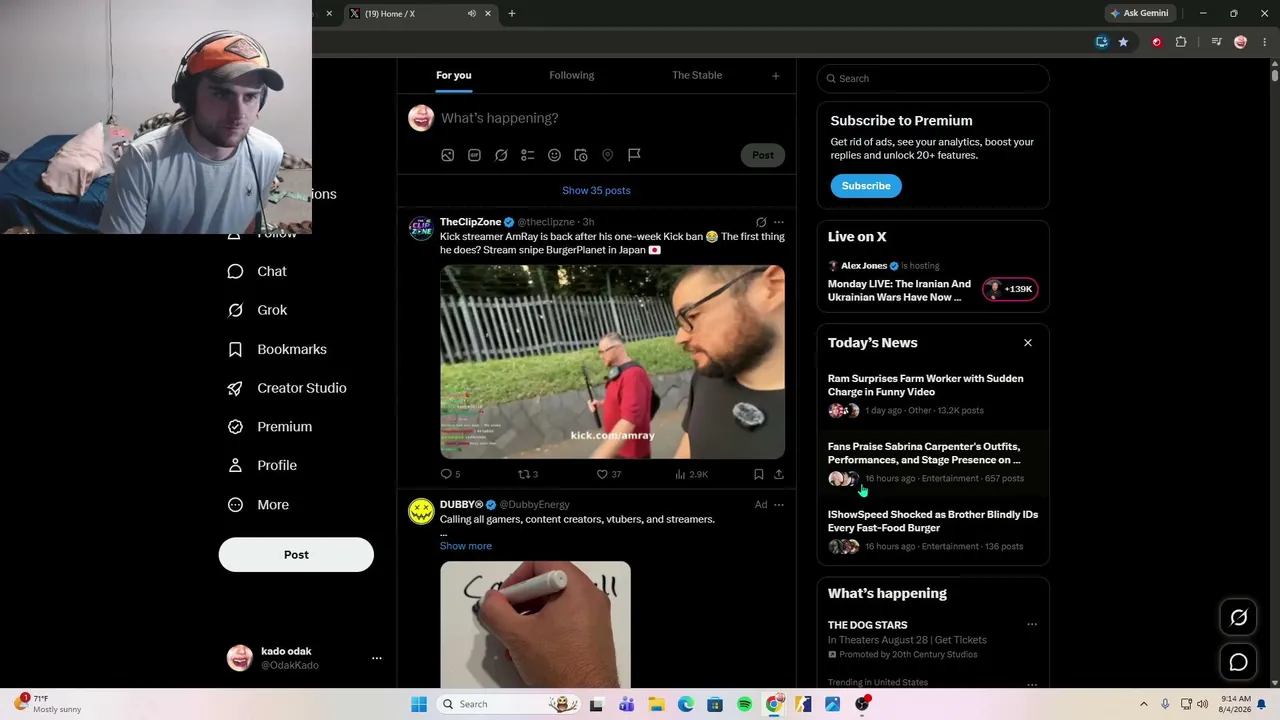
Task: Open Sabrina Carpenter news story
Action: 933,463
